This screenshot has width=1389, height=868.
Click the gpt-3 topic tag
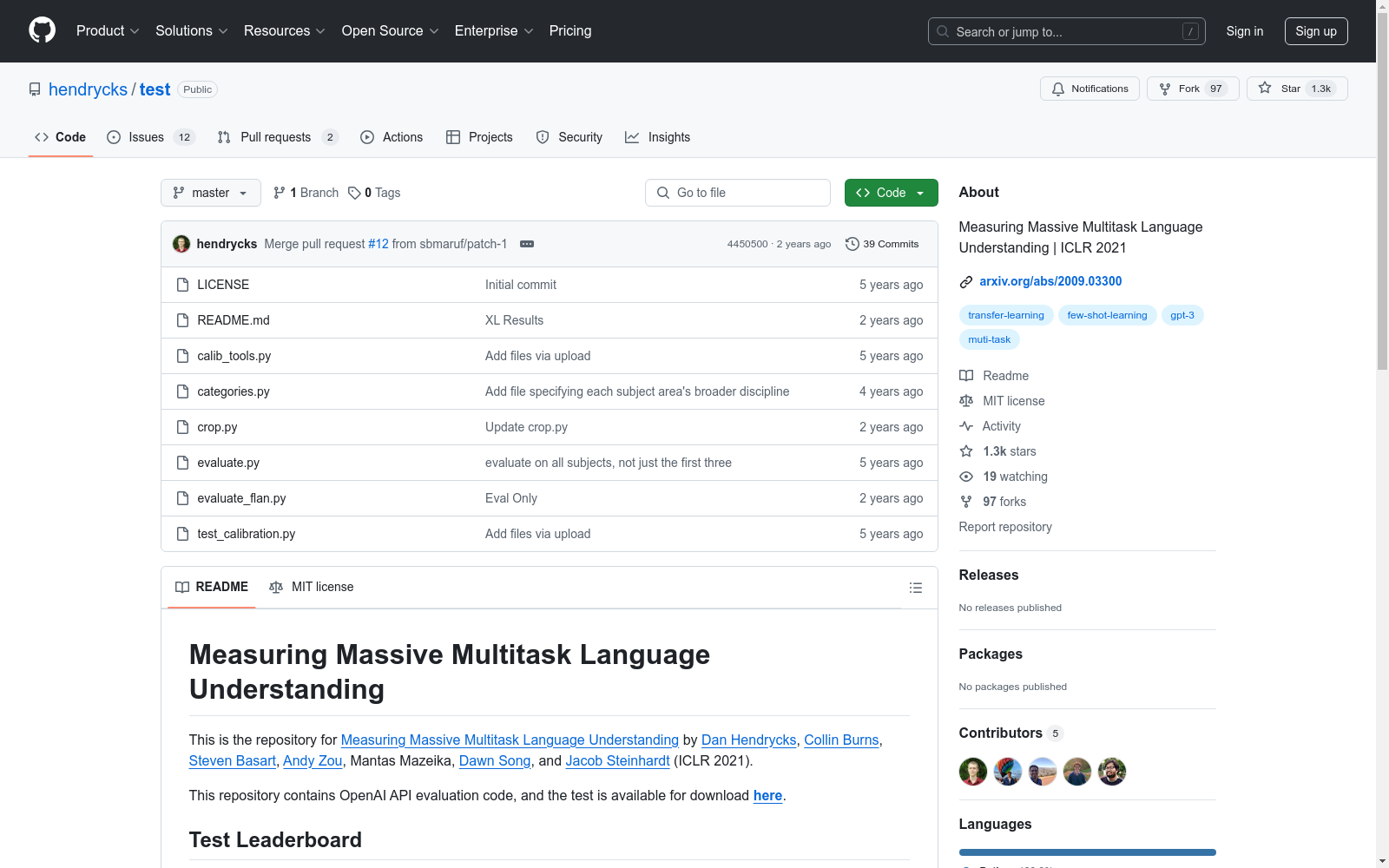coord(1182,315)
